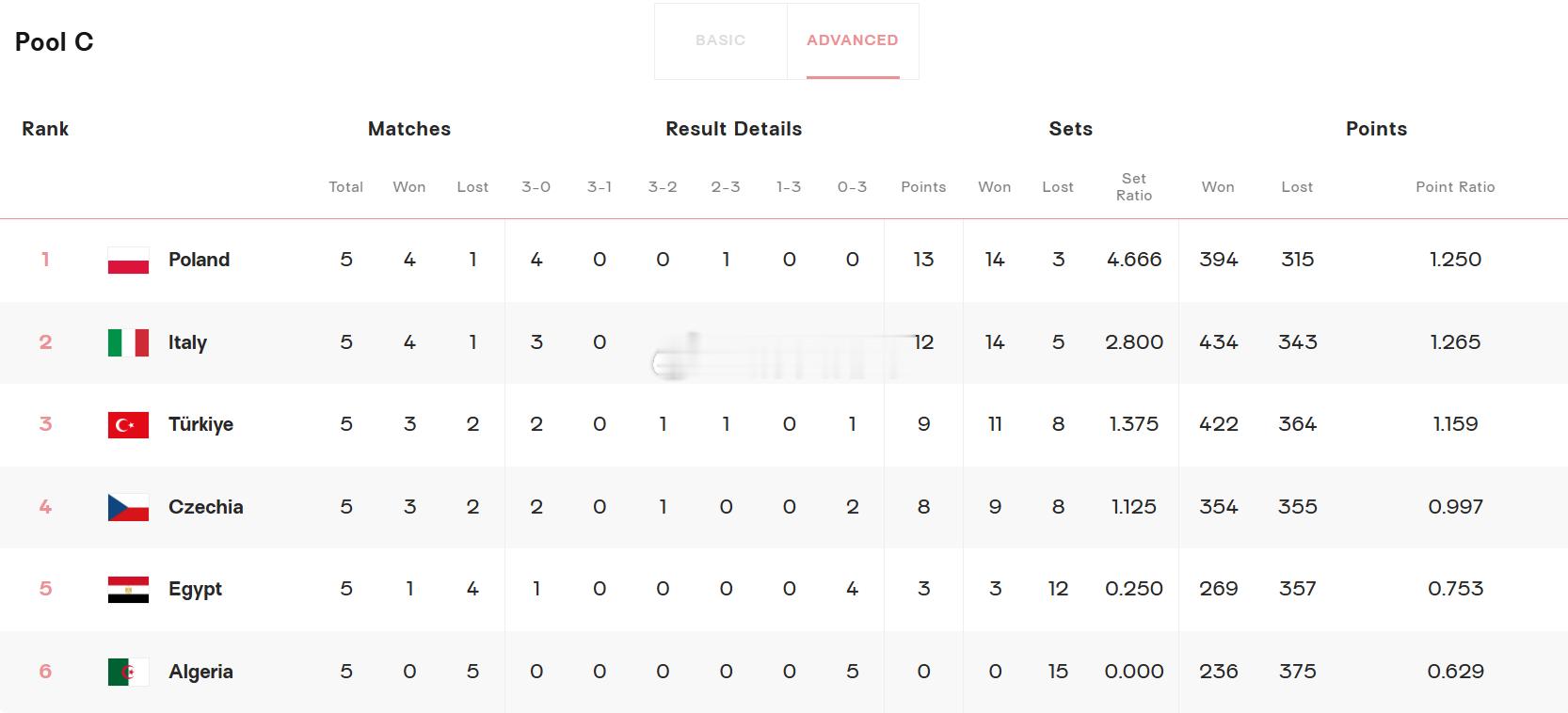Click the Türkiye flag icon
The width and height of the screenshot is (1568, 713).
128,425
